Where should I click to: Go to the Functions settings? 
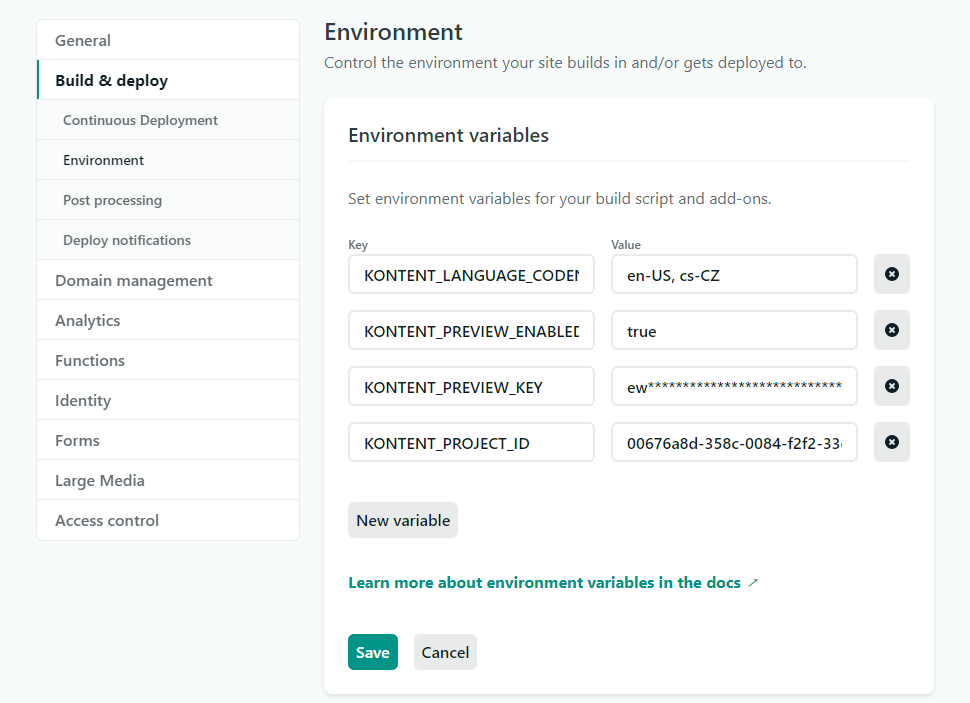click(x=89, y=360)
